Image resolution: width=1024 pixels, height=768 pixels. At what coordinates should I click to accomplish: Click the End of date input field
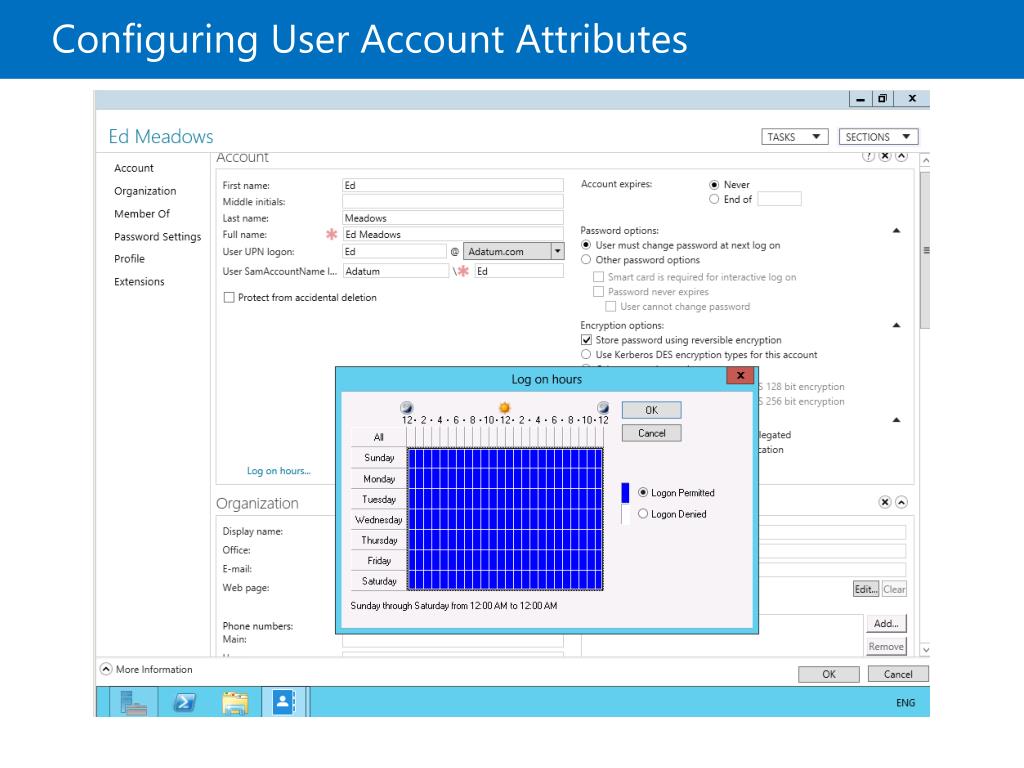coord(779,199)
